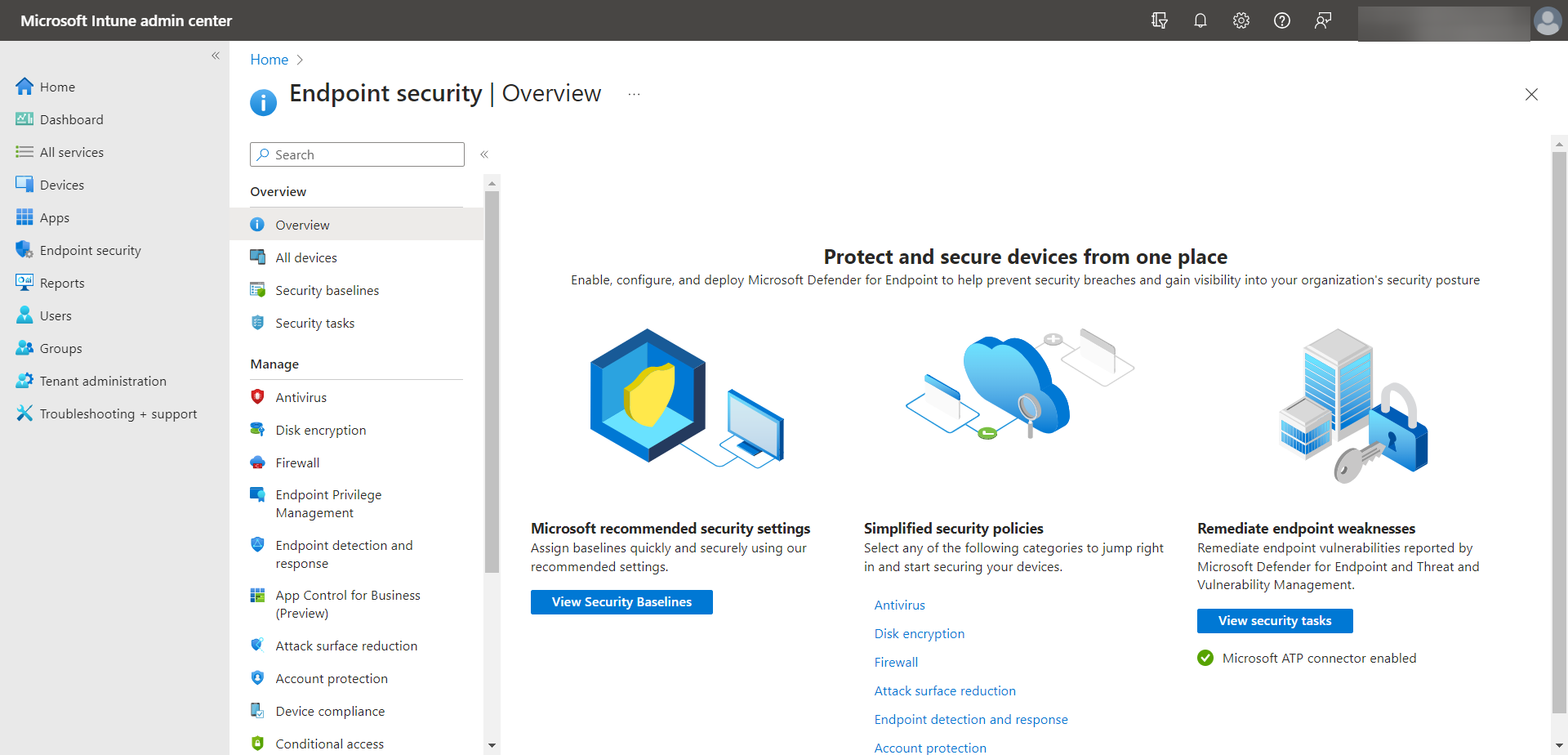
Task: Click the Tenant administration icon
Action: tap(24, 381)
